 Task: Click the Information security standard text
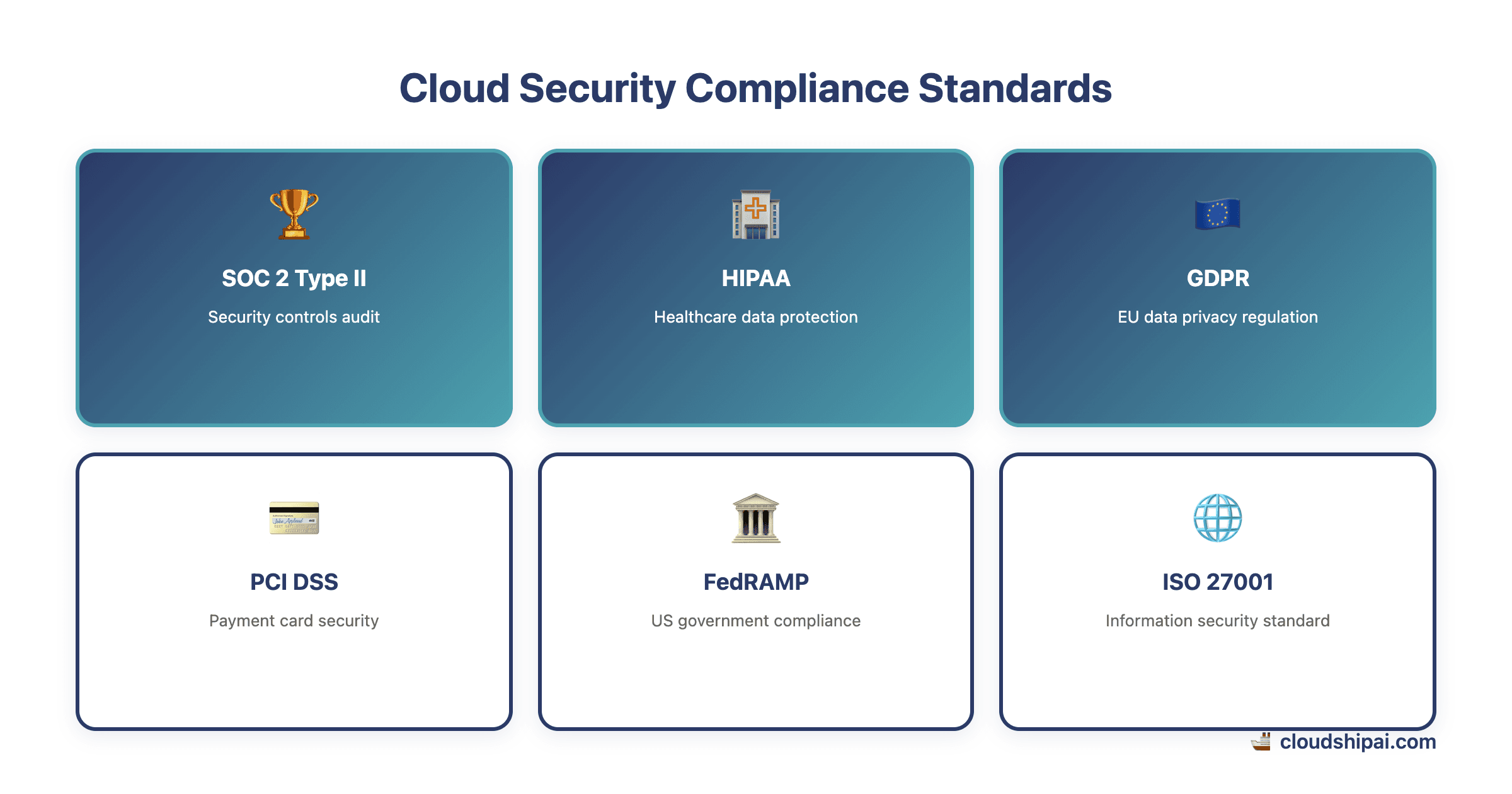point(1217,621)
